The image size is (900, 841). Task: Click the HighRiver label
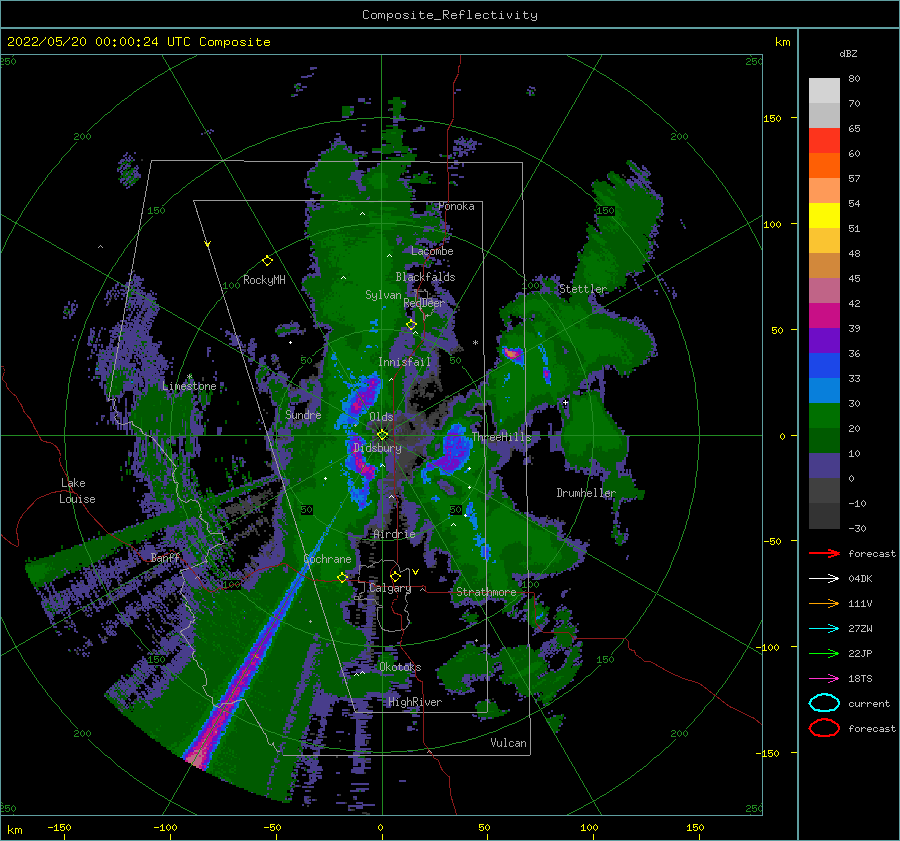click(x=415, y=702)
